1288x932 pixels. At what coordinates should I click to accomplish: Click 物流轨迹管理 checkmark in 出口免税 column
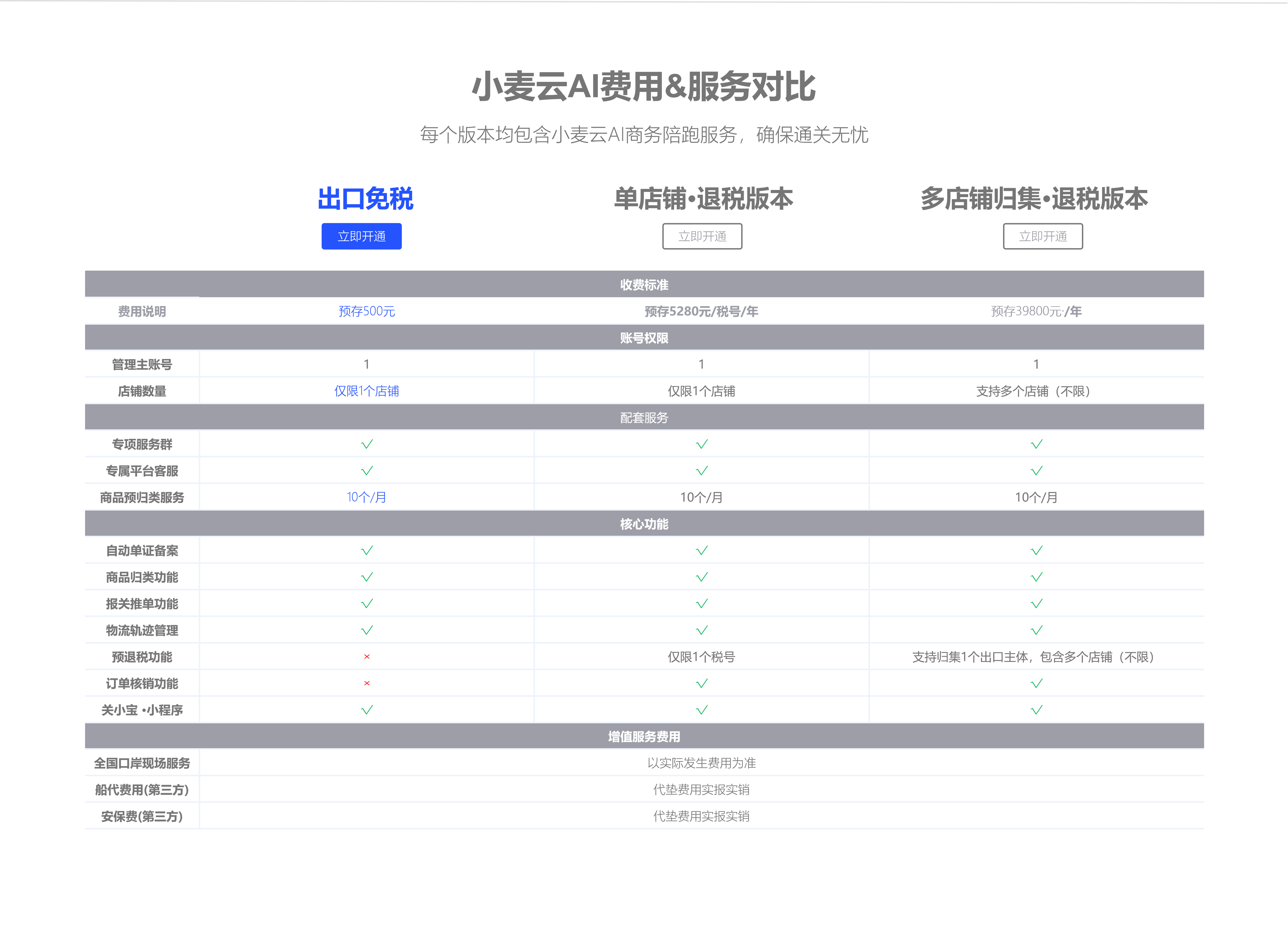pyautogui.click(x=367, y=630)
